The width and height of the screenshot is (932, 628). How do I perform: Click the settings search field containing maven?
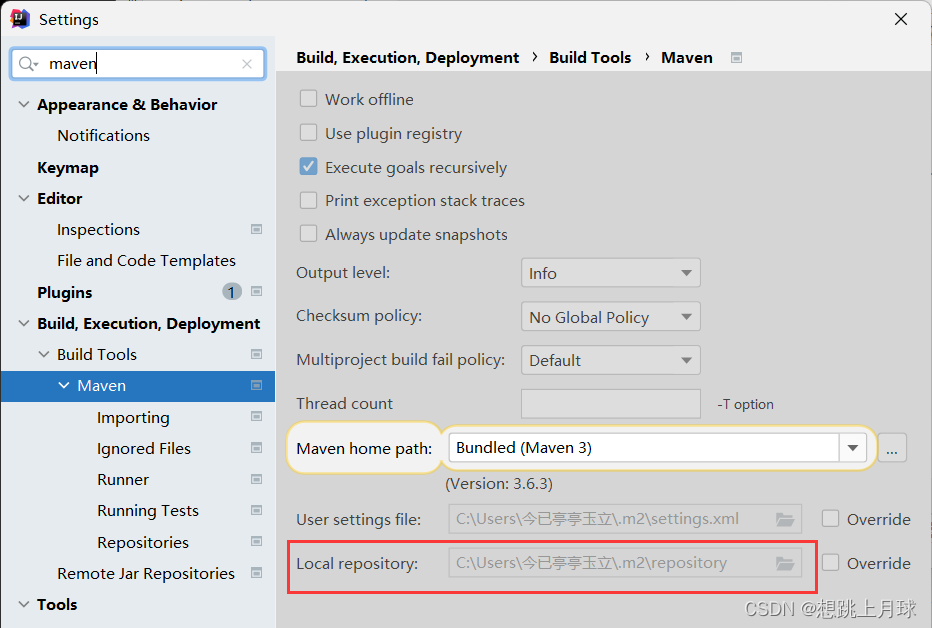(138, 64)
